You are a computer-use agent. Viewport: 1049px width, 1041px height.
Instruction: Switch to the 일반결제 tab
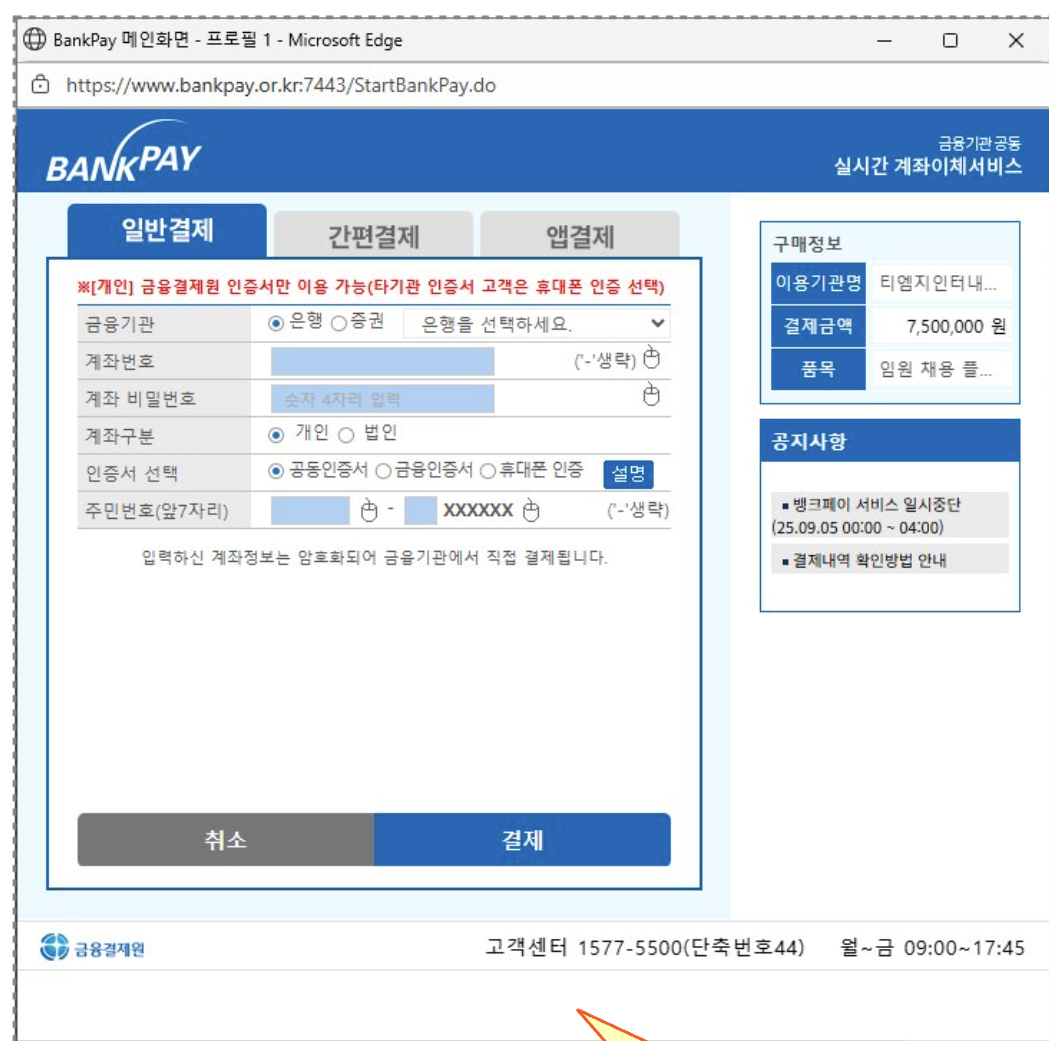[x=167, y=231]
